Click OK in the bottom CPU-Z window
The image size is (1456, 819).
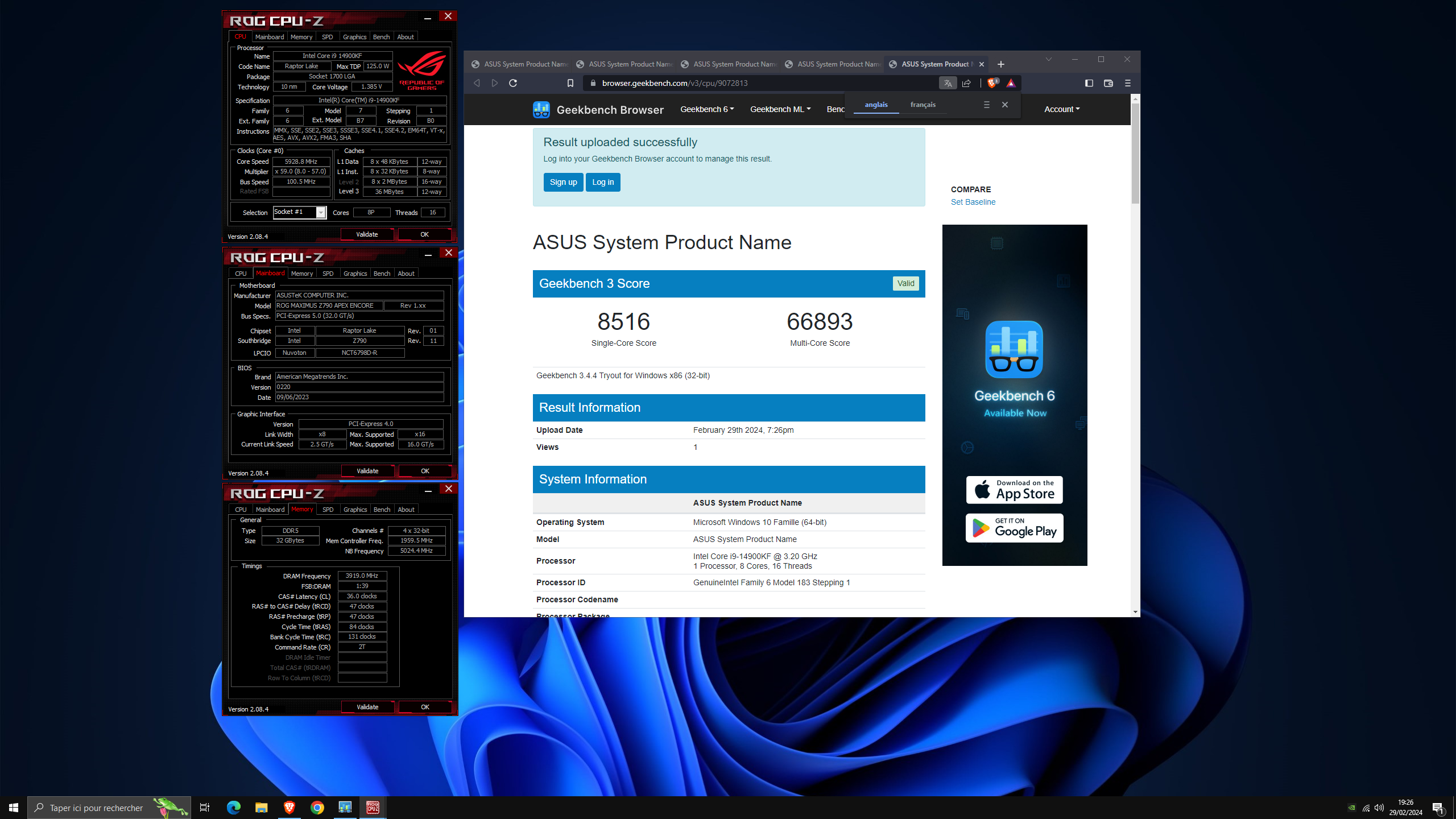(425, 707)
